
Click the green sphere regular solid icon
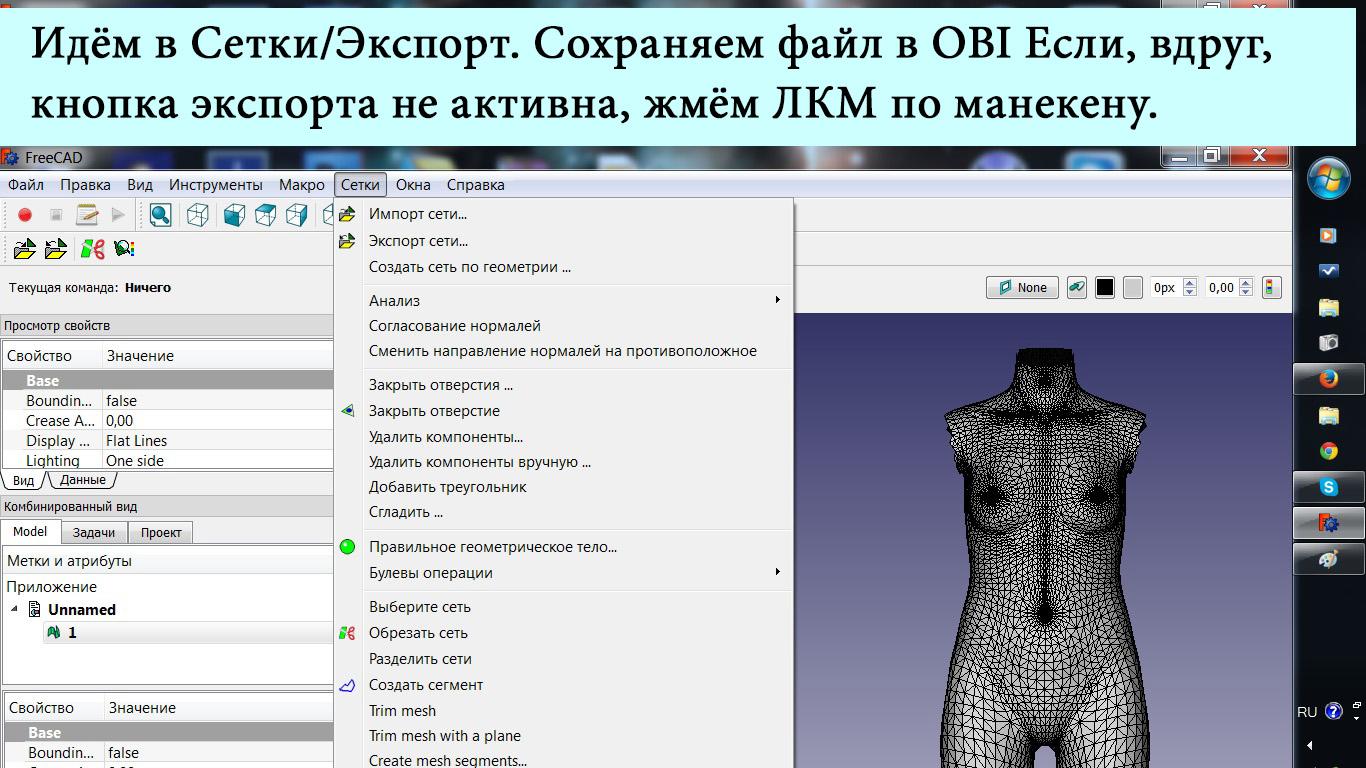(x=347, y=547)
